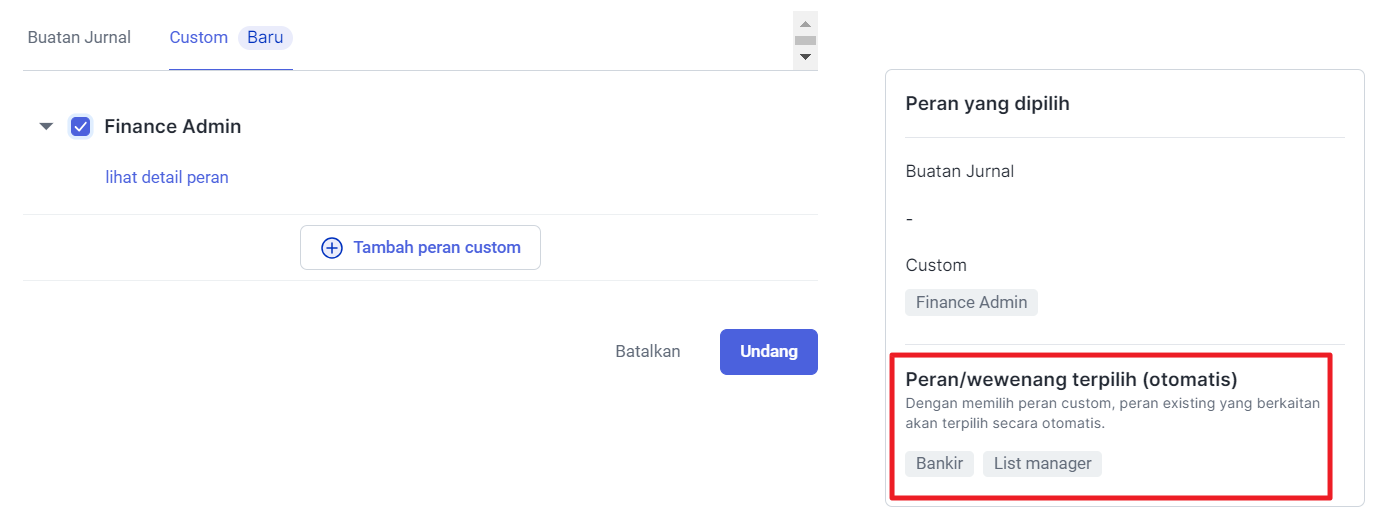Image resolution: width=1381 pixels, height=514 pixels.
Task: Open the "lihat detail peran" link
Action: 167,177
